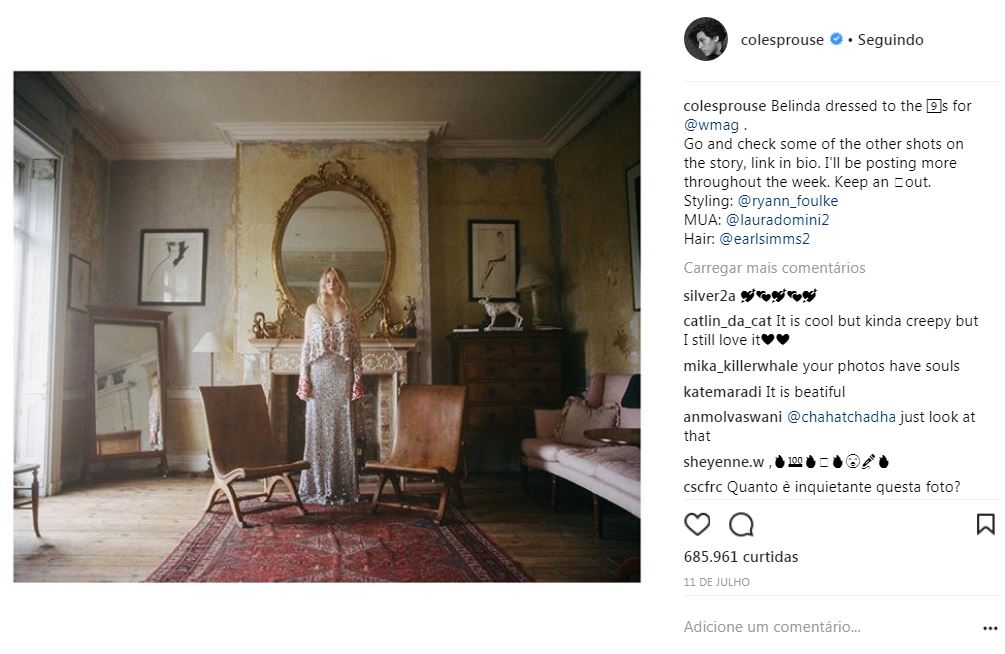
Task: Open the comment bubble icon
Action: point(741,524)
